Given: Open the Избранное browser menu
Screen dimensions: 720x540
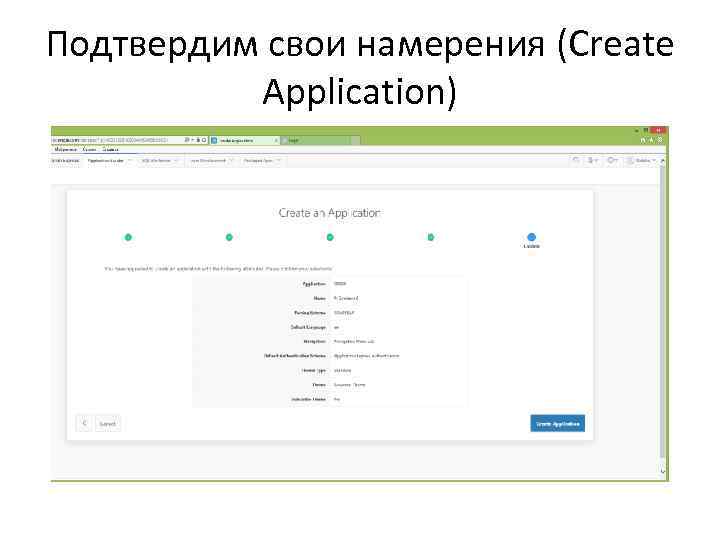Looking at the screenshot, I should (66, 150).
